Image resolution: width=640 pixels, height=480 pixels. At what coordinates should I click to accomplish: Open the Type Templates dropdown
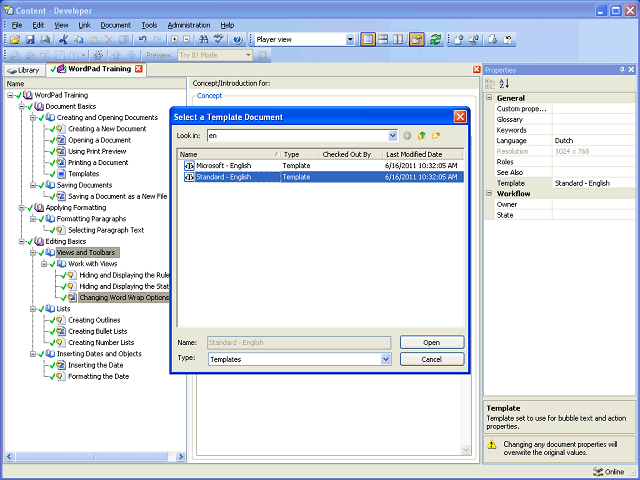pyautogui.click(x=386, y=359)
